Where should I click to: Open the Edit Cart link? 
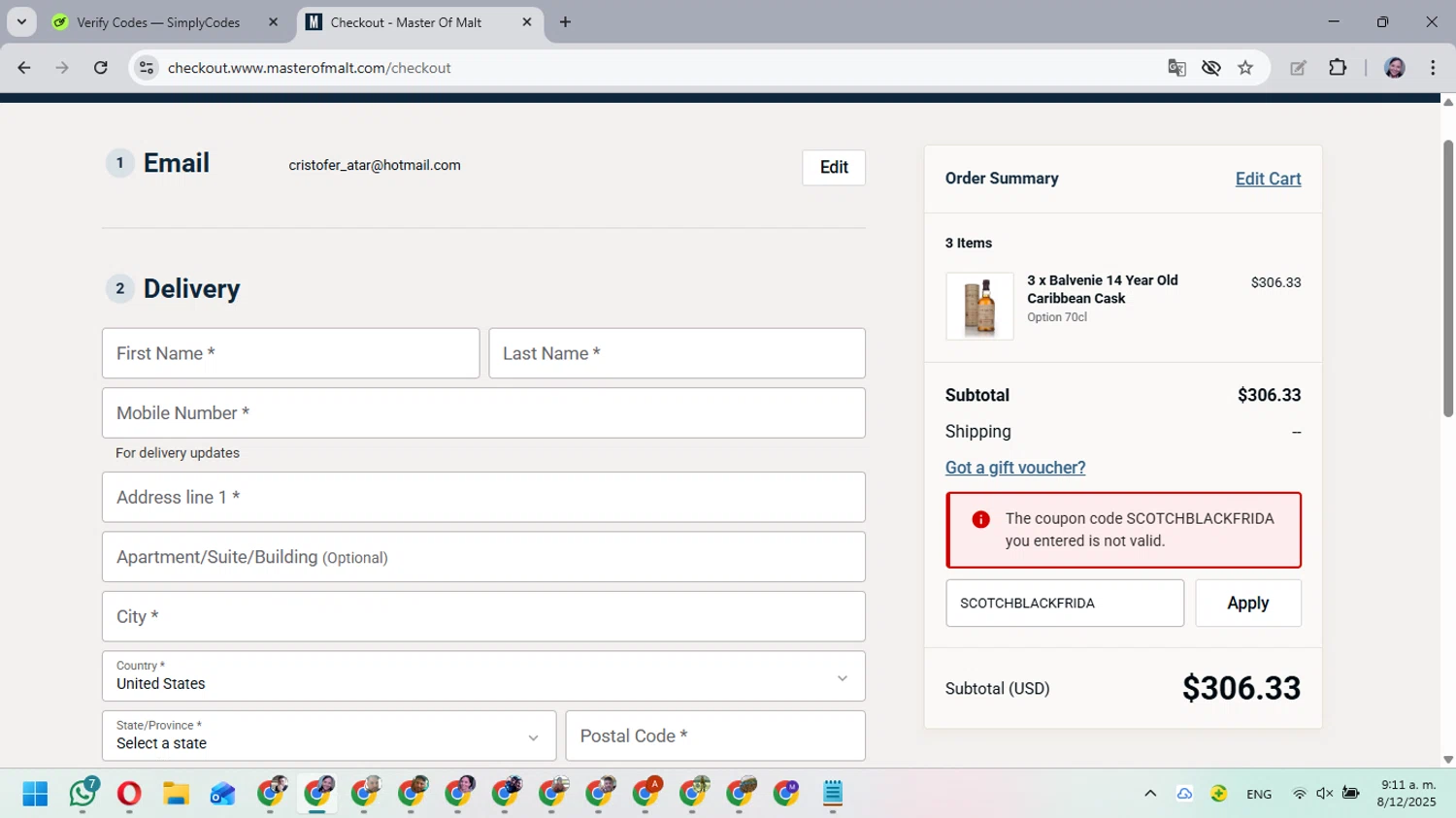[x=1268, y=179]
